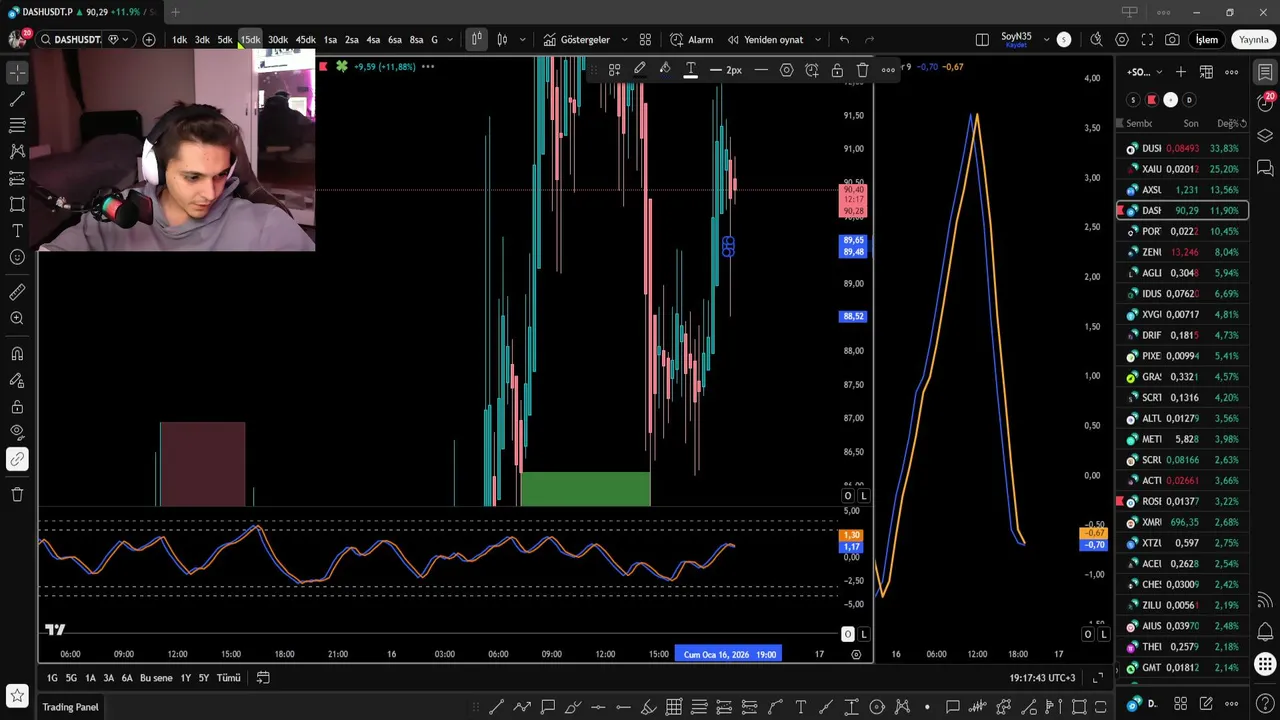
Task: Expand the Yeniden oynat dropdown arrow
Action: click(817, 40)
